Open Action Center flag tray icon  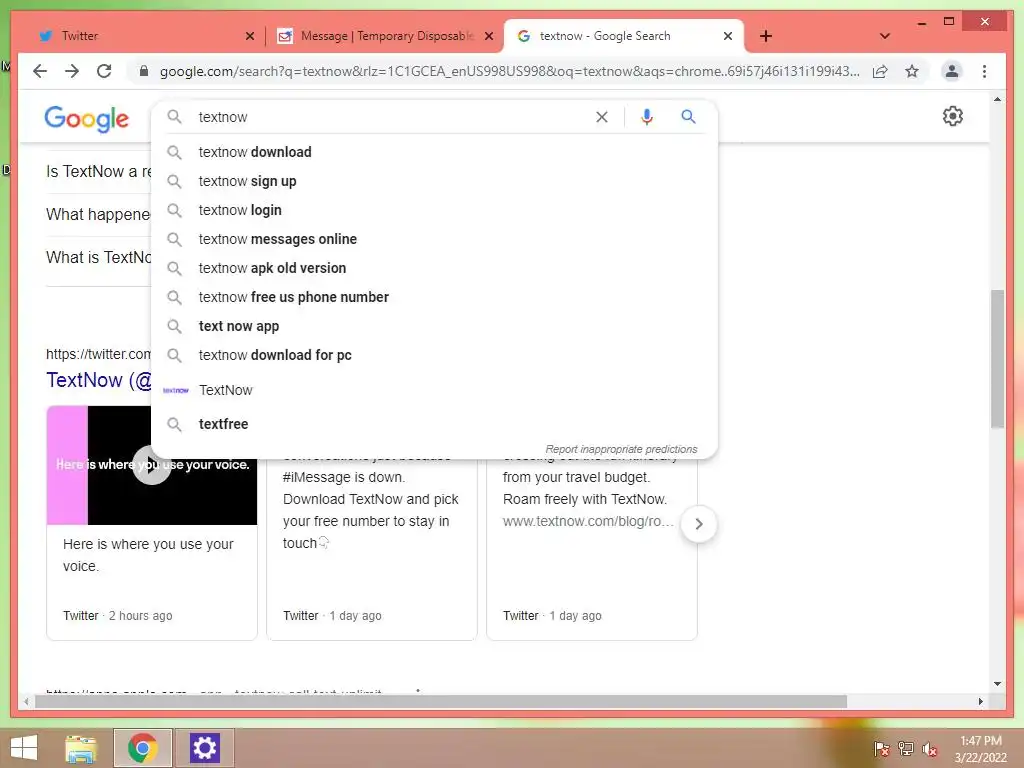882,748
